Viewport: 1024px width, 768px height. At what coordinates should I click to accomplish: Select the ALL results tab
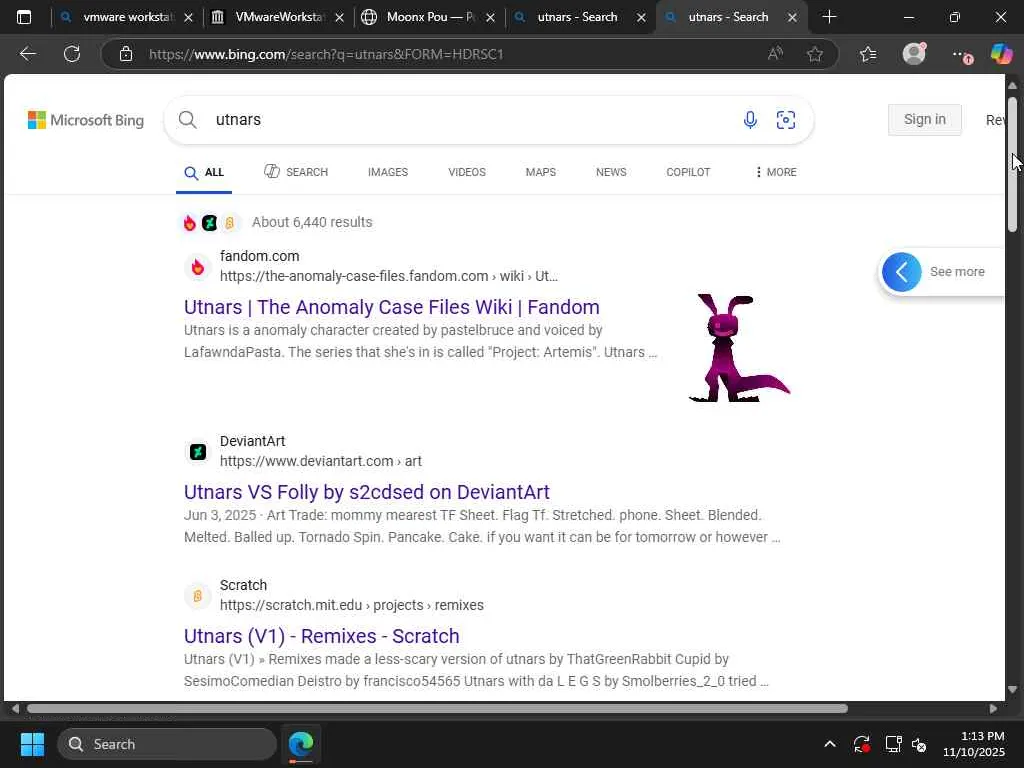tap(204, 172)
